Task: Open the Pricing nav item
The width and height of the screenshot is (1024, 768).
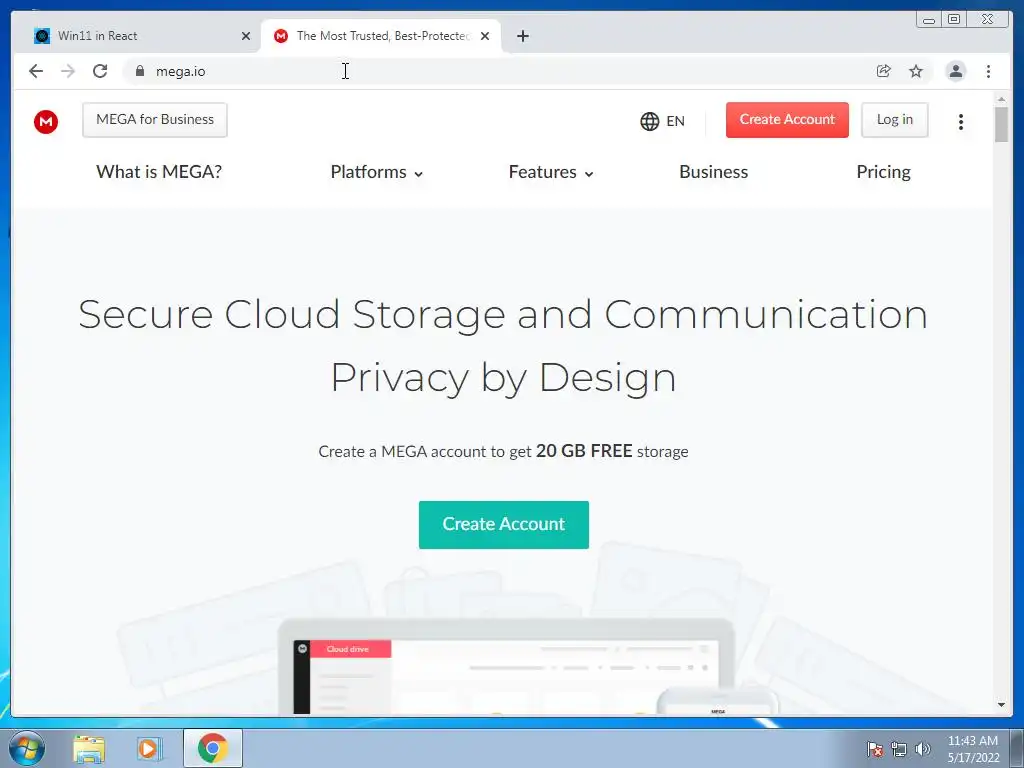Action: point(883,172)
